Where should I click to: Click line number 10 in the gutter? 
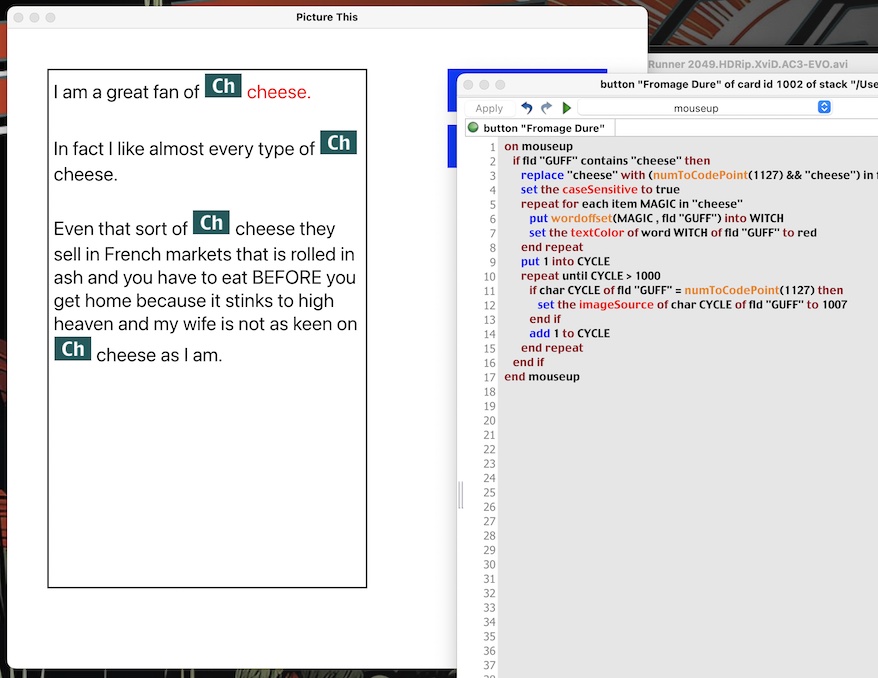click(x=490, y=276)
